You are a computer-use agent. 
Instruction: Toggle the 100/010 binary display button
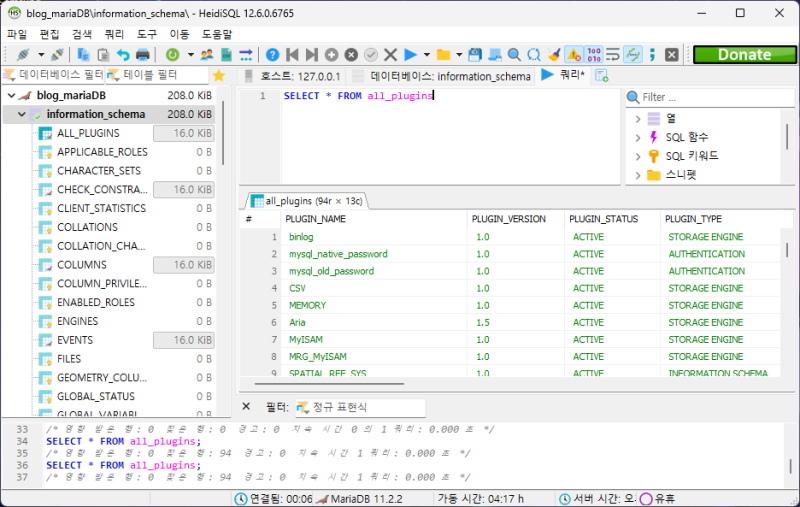594,55
